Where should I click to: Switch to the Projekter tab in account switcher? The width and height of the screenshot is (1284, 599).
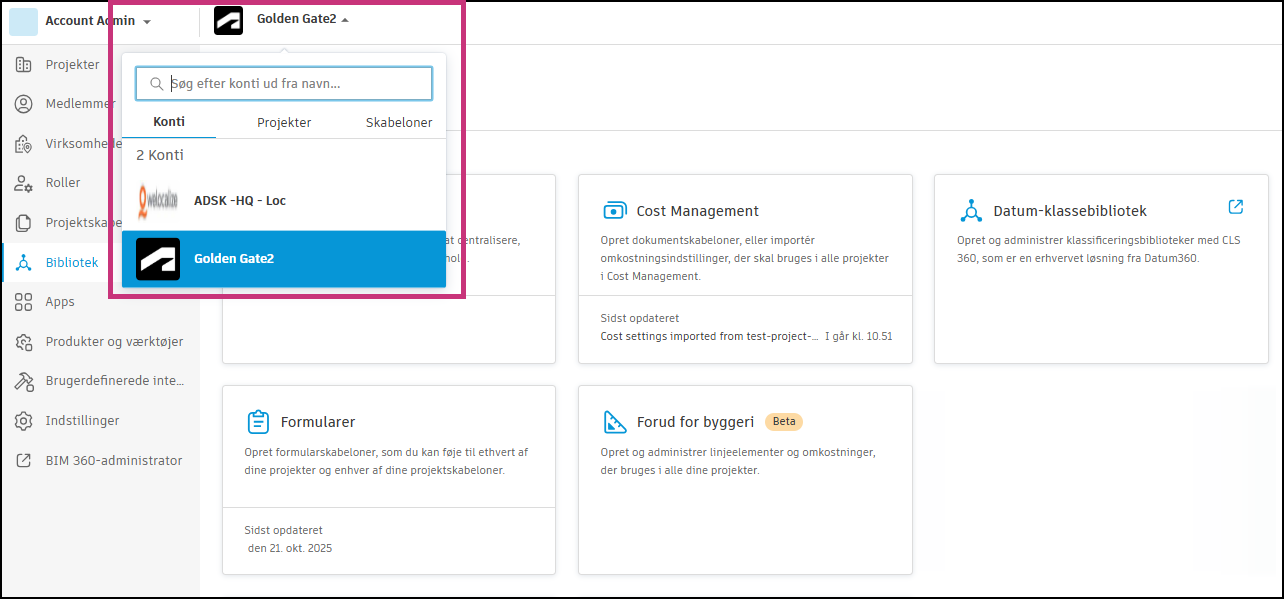point(283,121)
